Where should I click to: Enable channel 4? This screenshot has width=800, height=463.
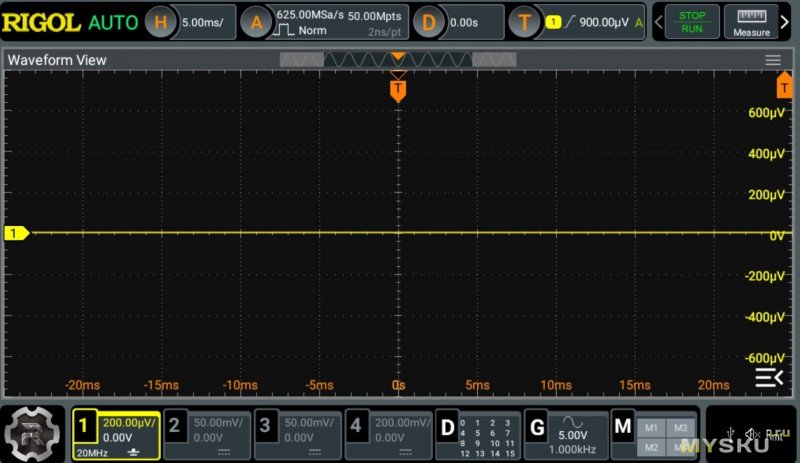(x=389, y=430)
